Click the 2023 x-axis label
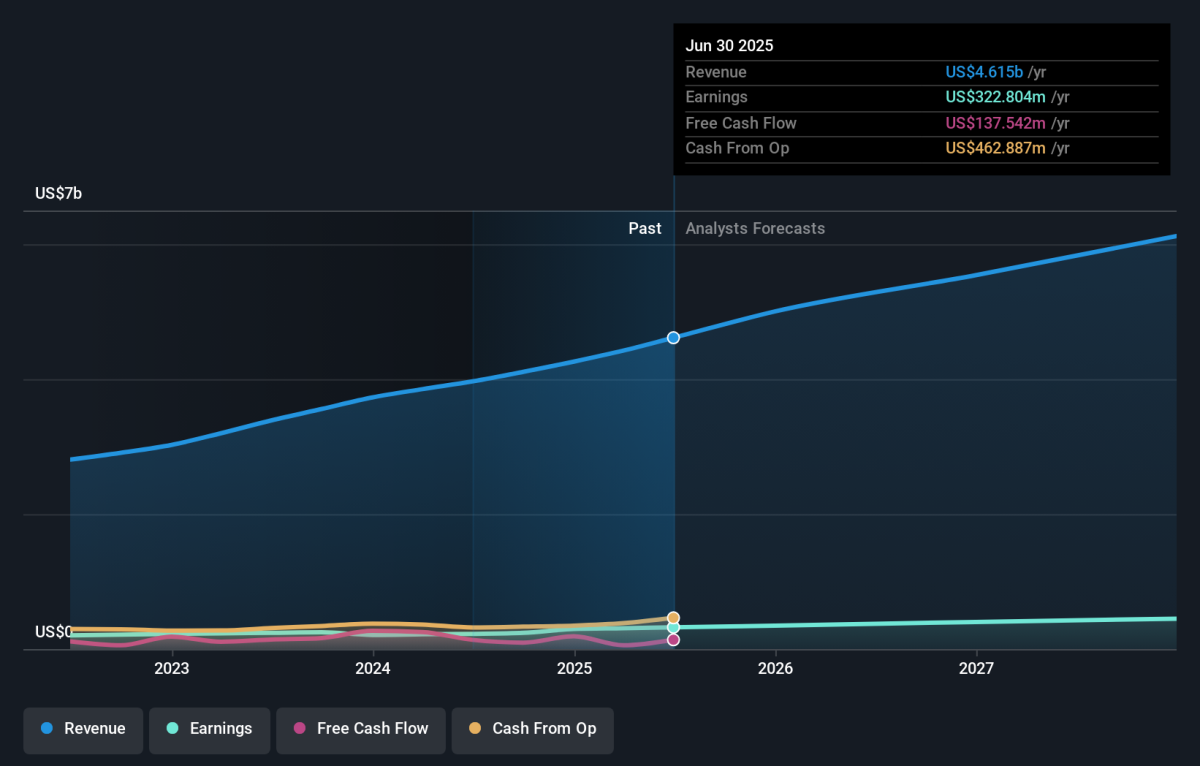 pos(171,668)
